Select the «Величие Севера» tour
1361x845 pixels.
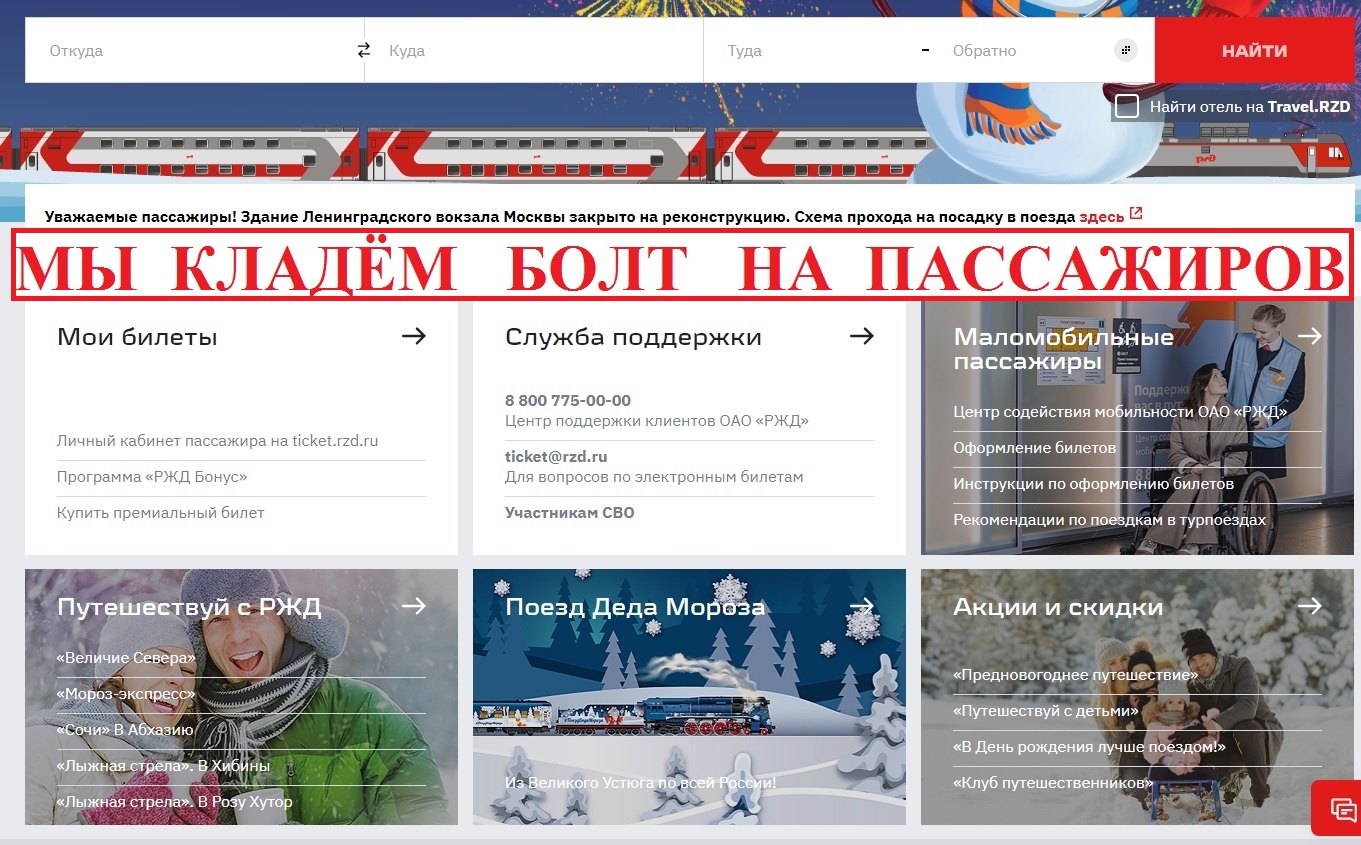[126, 658]
